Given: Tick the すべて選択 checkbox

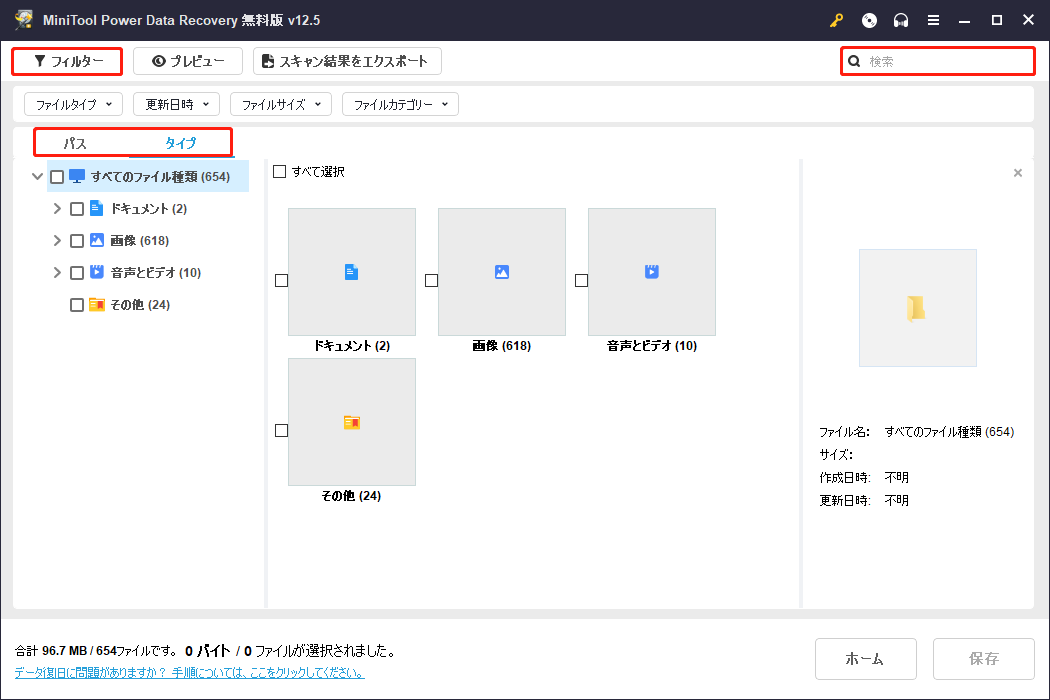Looking at the screenshot, I should click(279, 171).
